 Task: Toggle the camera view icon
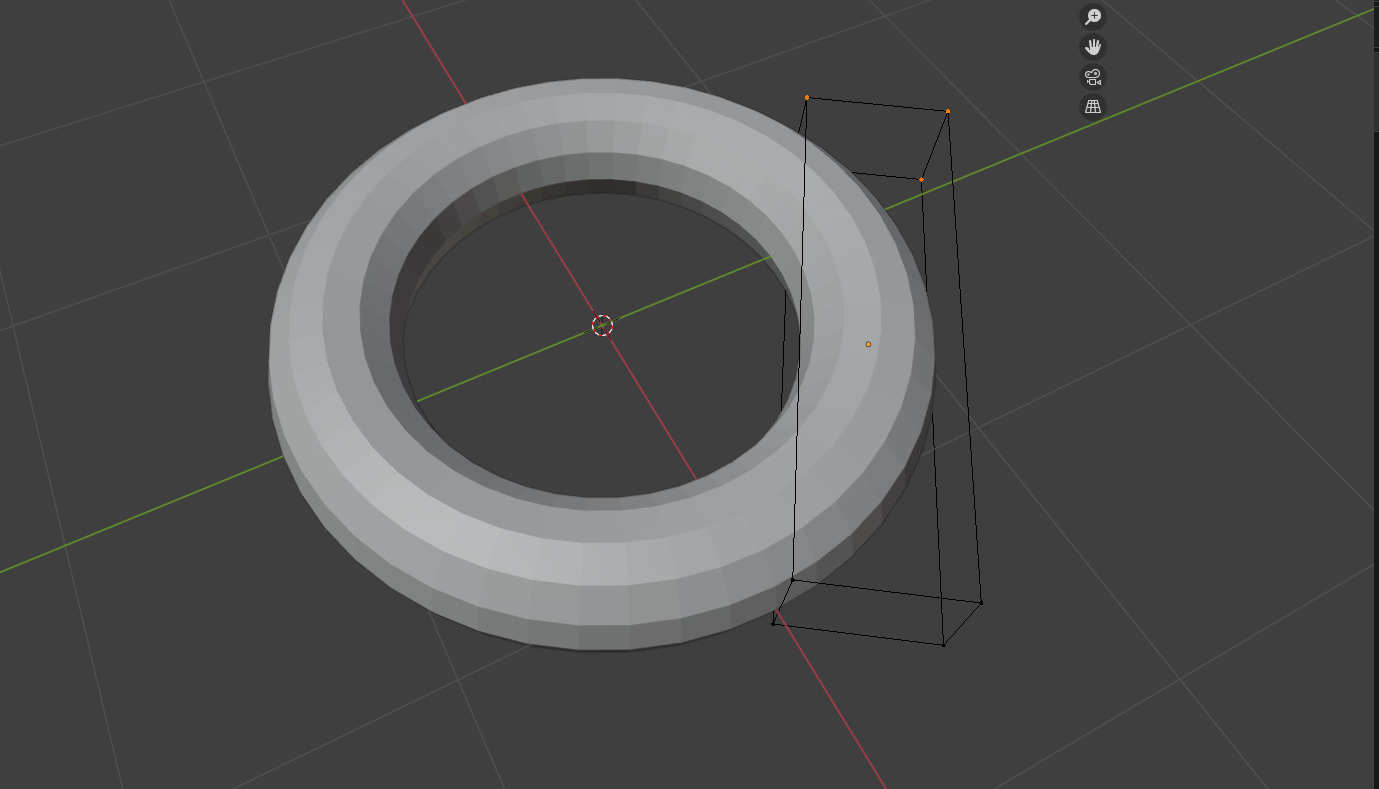click(x=1093, y=77)
